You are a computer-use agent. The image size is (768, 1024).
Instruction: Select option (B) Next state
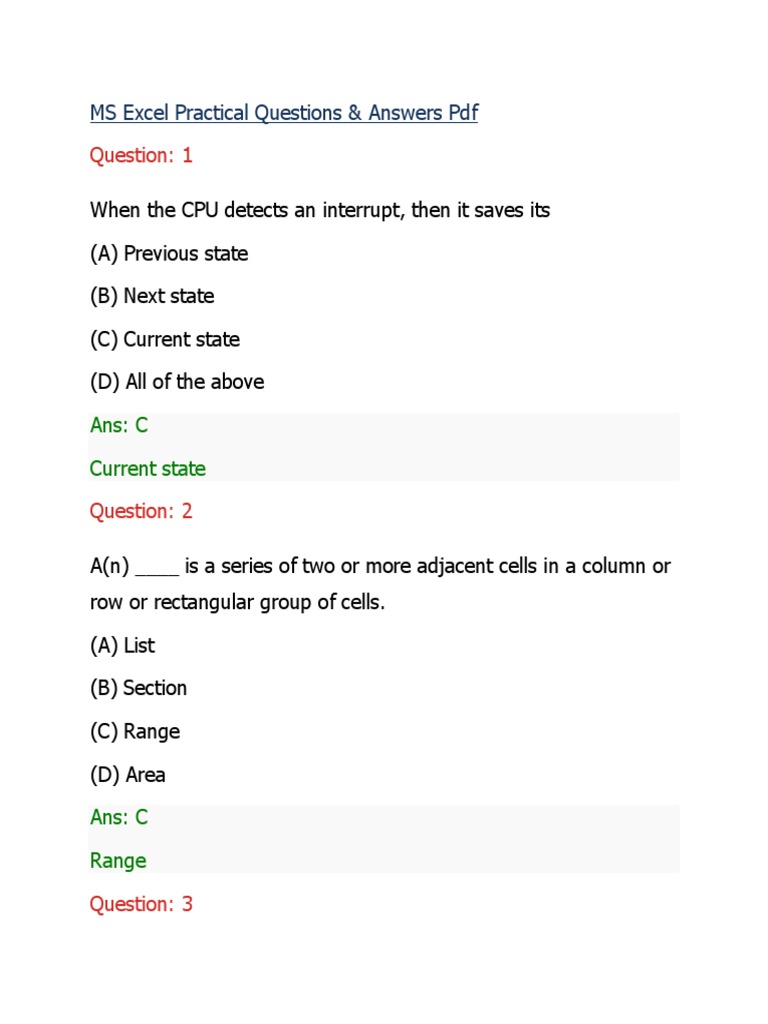[x=152, y=297]
